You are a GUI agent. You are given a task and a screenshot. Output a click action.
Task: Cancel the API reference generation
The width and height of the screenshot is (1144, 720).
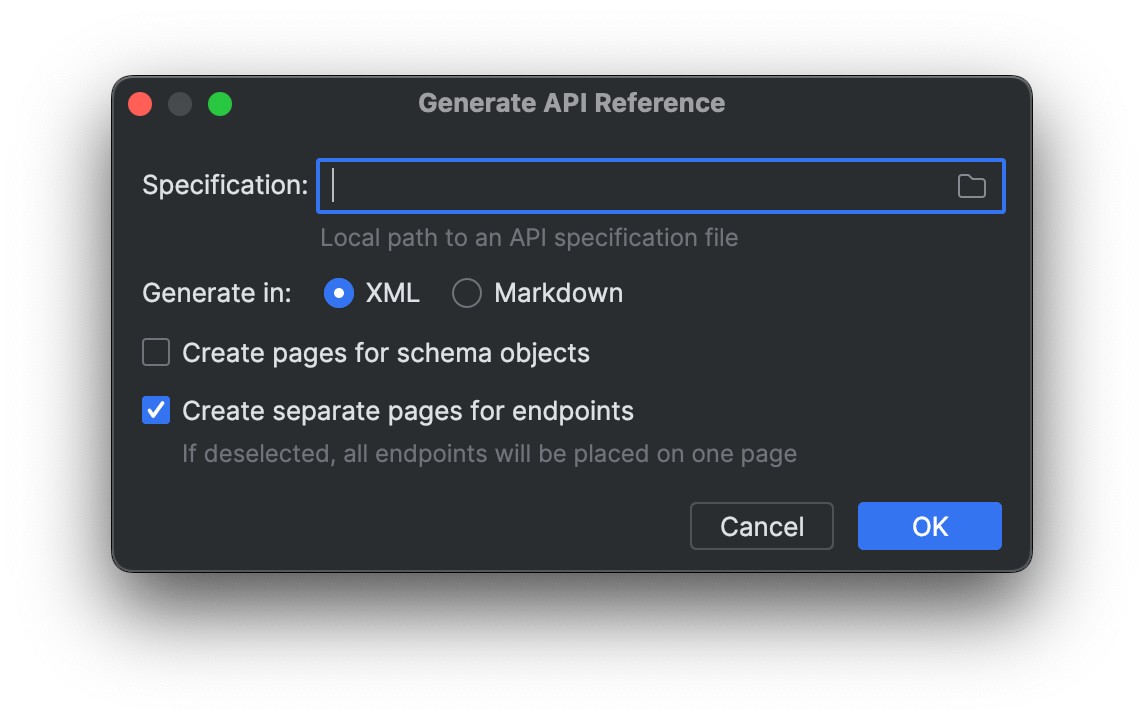(x=761, y=525)
